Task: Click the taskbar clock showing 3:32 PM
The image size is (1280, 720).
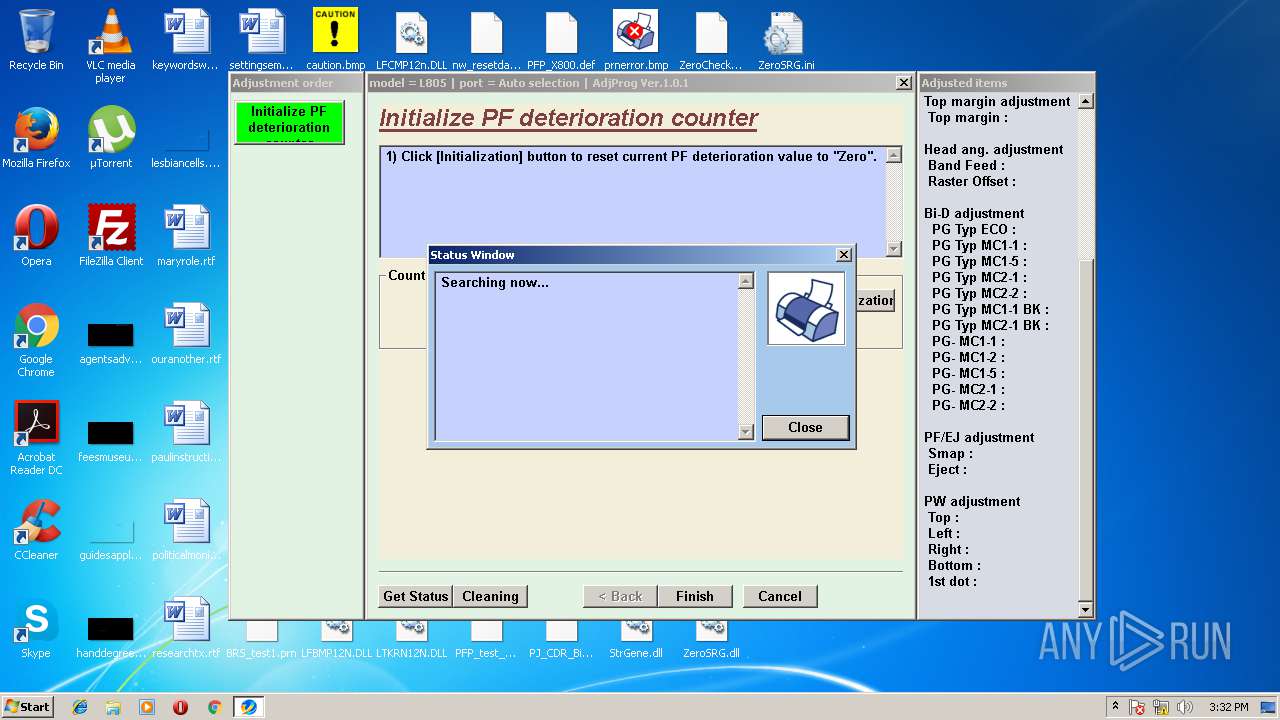Action: [x=1228, y=707]
